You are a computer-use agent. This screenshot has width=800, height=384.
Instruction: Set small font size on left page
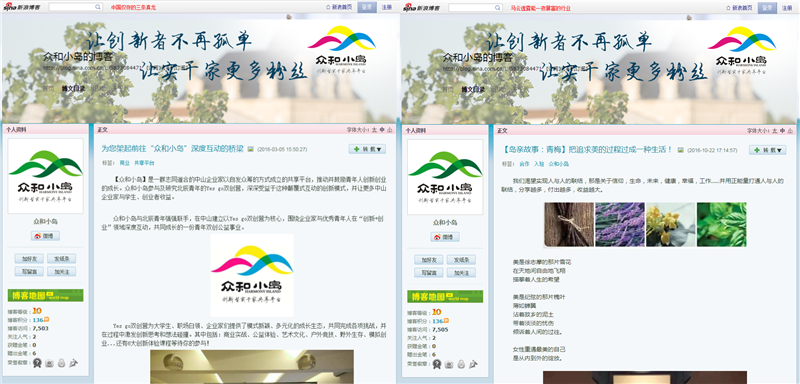[390, 131]
